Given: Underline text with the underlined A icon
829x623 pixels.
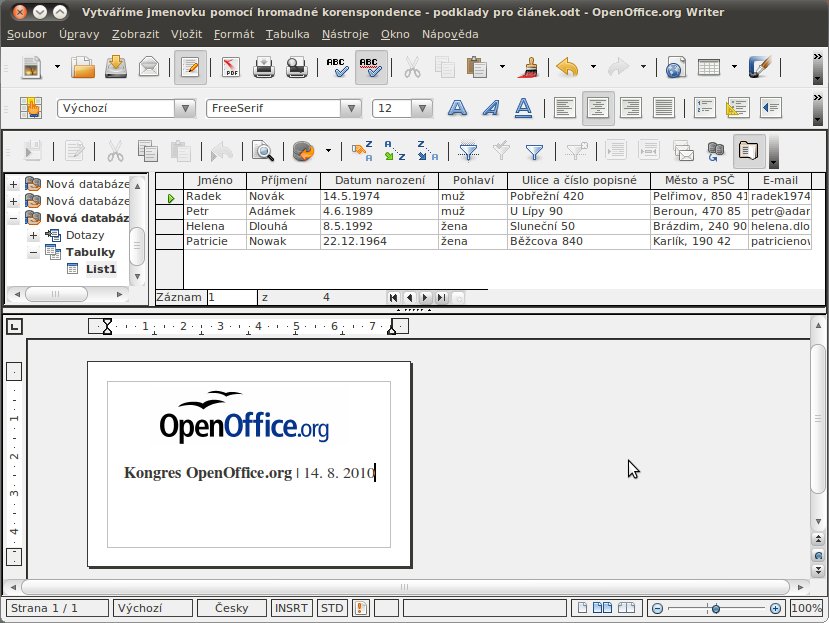Looking at the screenshot, I should [x=523, y=108].
